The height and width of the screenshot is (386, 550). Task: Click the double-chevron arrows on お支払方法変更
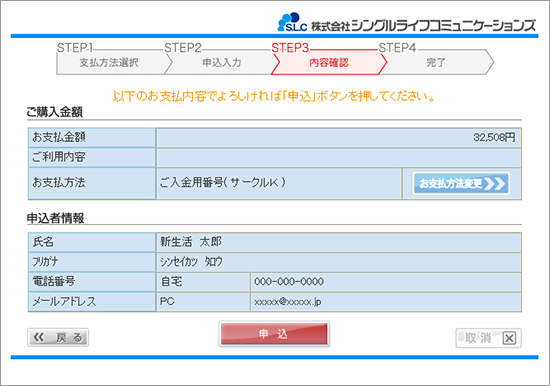coord(494,183)
